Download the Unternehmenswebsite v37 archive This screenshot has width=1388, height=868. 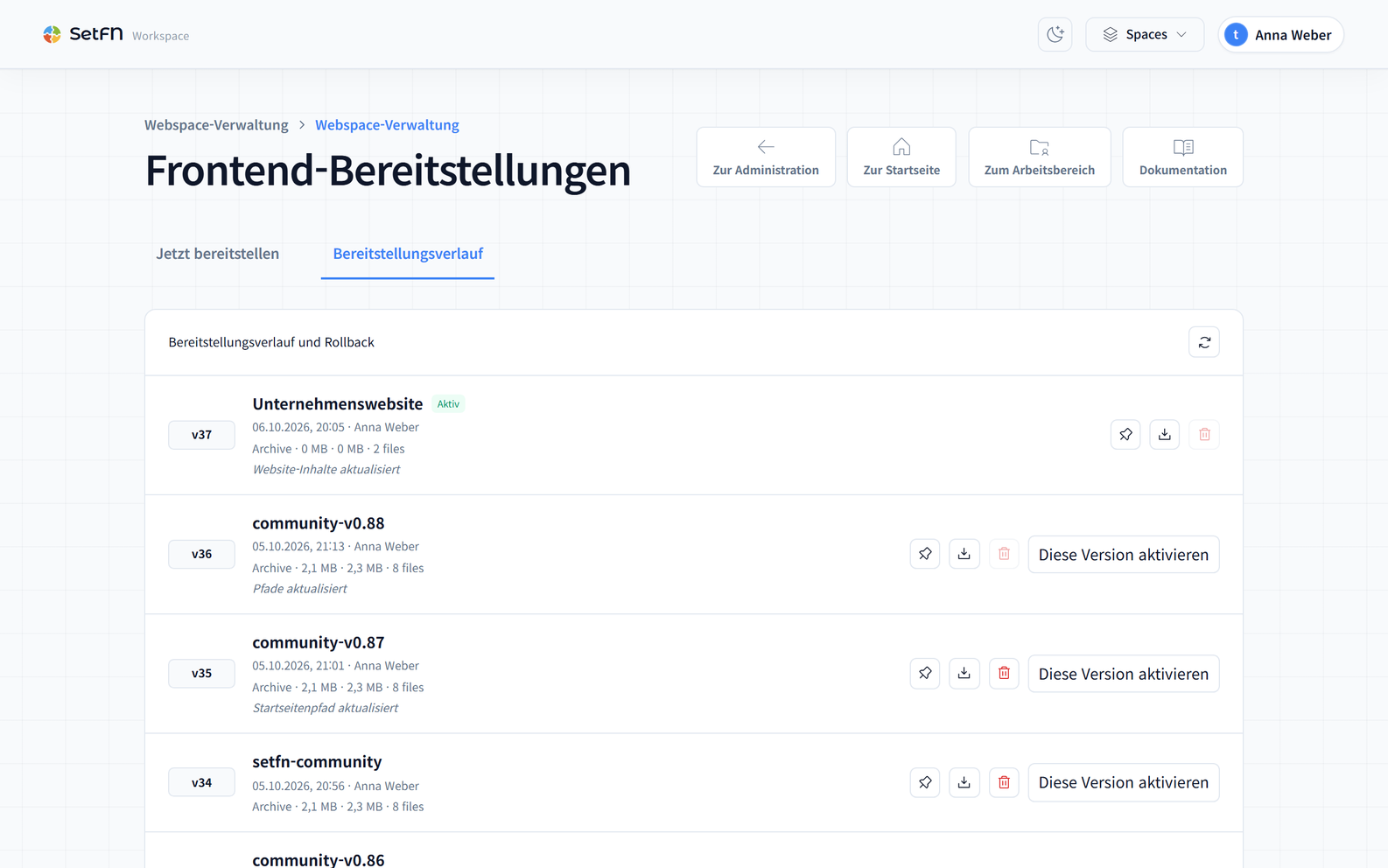1165,435
